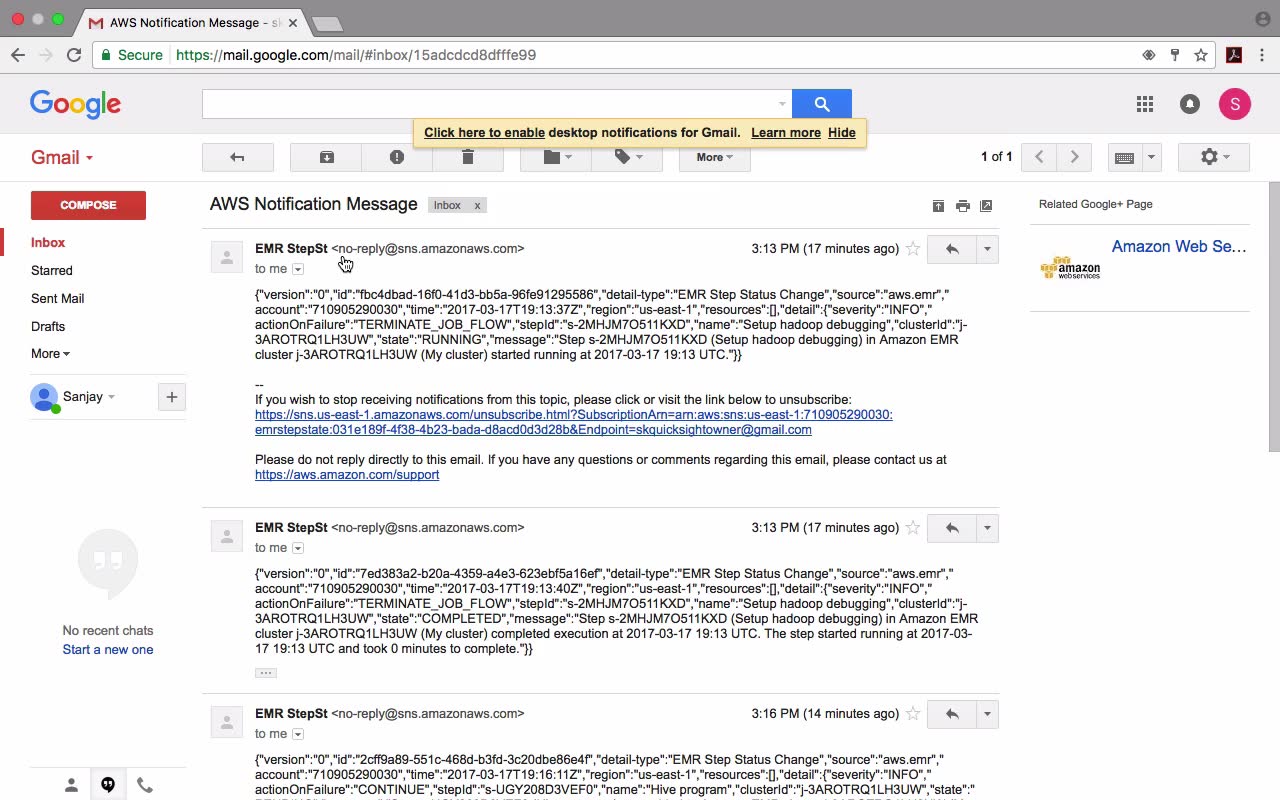Click the plus button next to Sanjay
1280x800 pixels.
coord(172,397)
